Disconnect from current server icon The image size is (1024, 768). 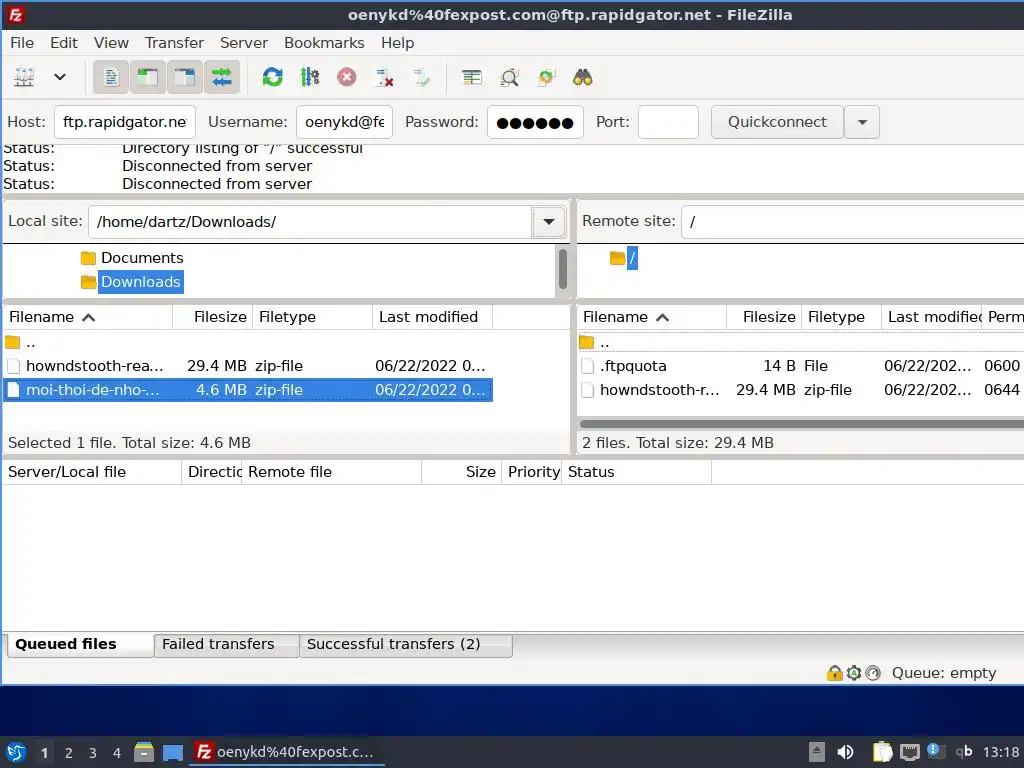coord(384,78)
